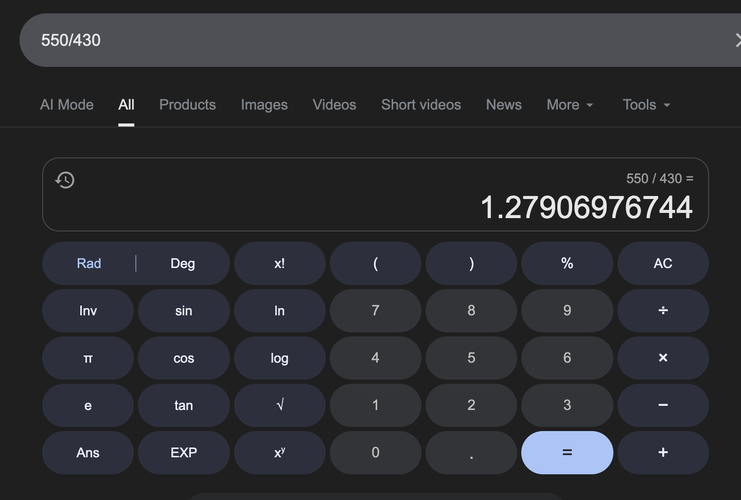This screenshot has height=500, width=741.
Task: Switch to the Images tab
Action: click(x=264, y=105)
